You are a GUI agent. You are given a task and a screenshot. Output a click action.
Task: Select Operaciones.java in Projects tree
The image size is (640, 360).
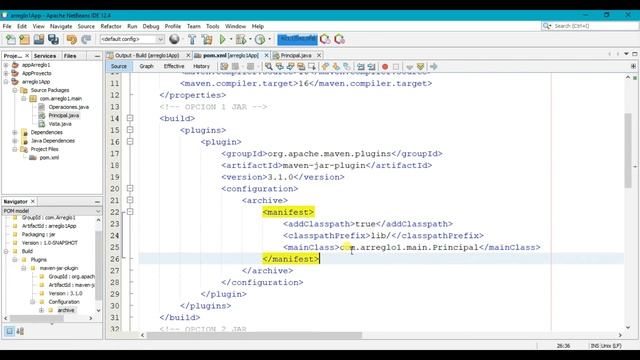pos(69,107)
